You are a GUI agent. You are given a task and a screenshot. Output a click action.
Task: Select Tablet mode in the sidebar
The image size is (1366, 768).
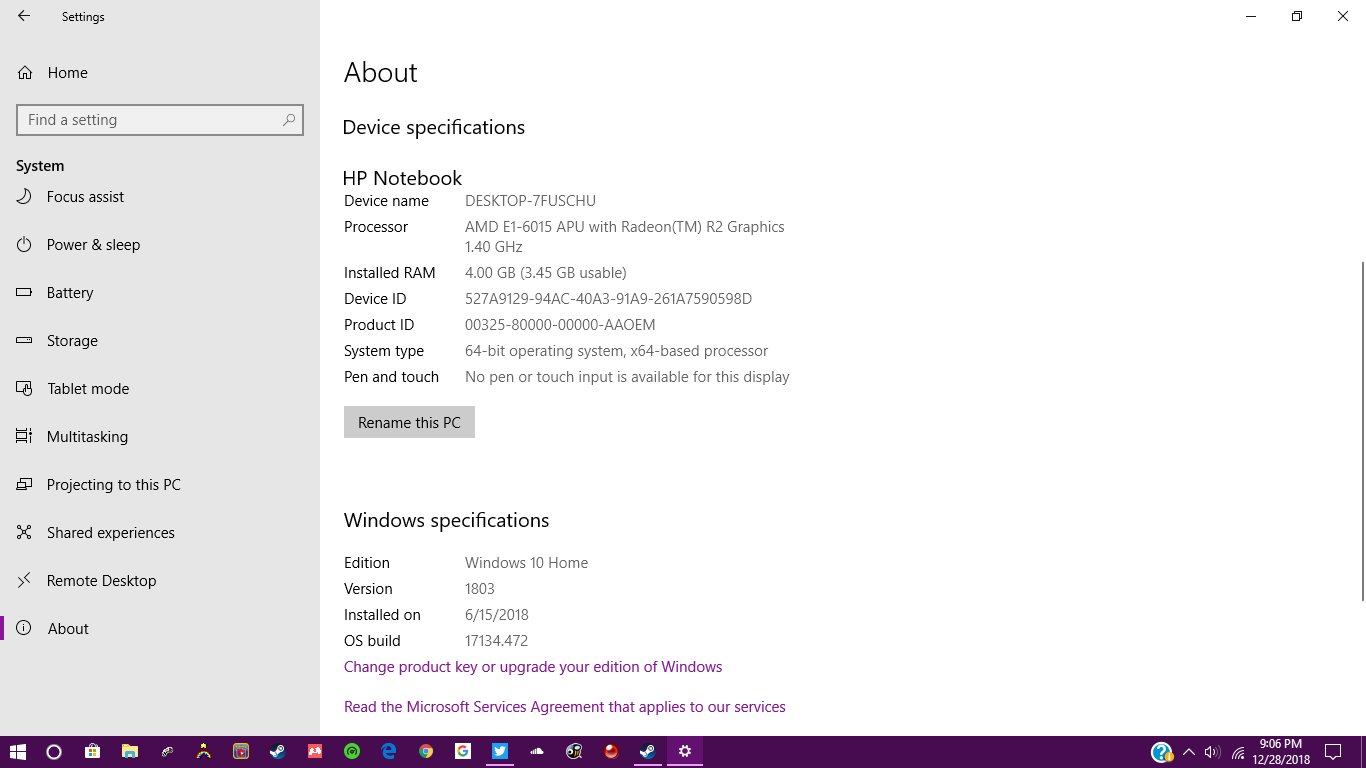[160, 389]
